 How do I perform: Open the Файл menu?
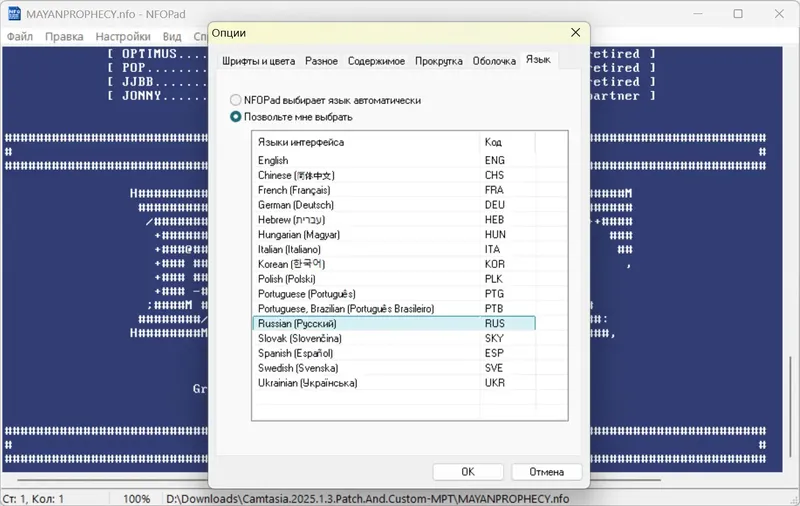tap(20, 37)
